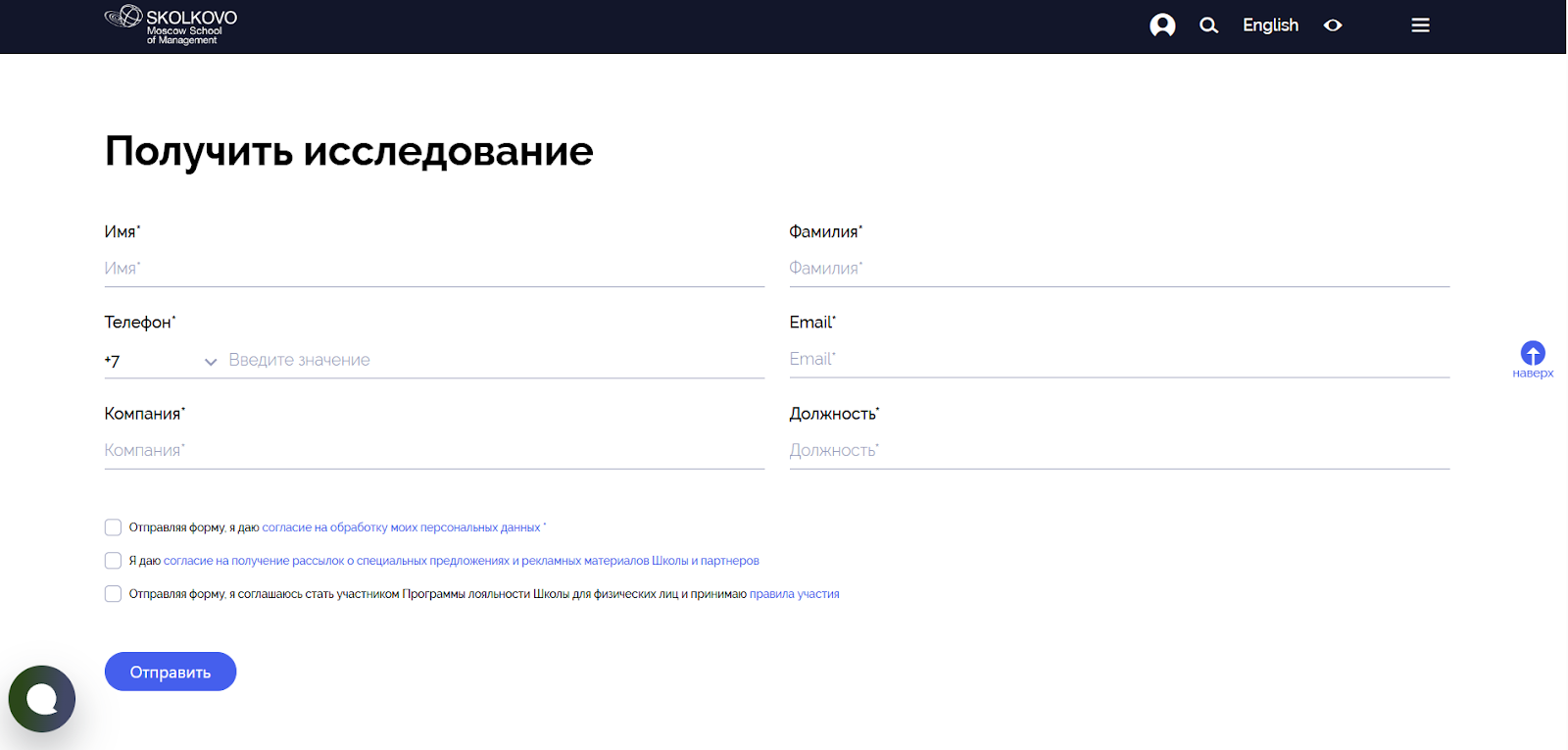This screenshot has width=1568, height=750.
Task: Open the hamburger menu
Action: tap(1420, 25)
